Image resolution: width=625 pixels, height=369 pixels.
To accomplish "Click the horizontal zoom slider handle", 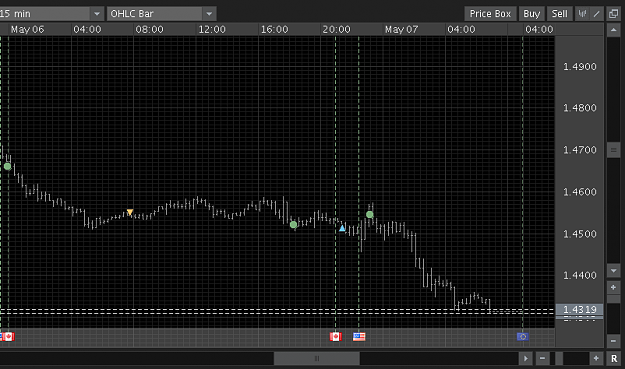I will [559, 359].
